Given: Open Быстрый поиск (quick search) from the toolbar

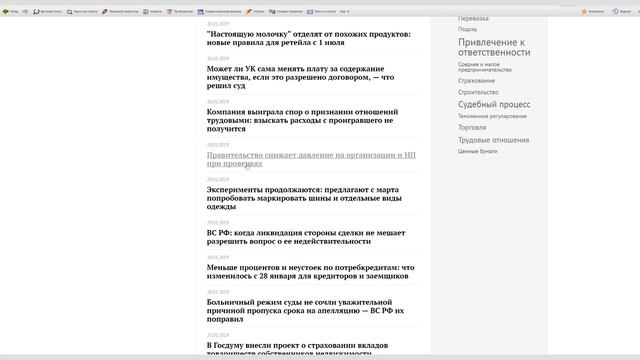Looking at the screenshot, I should (47, 11).
